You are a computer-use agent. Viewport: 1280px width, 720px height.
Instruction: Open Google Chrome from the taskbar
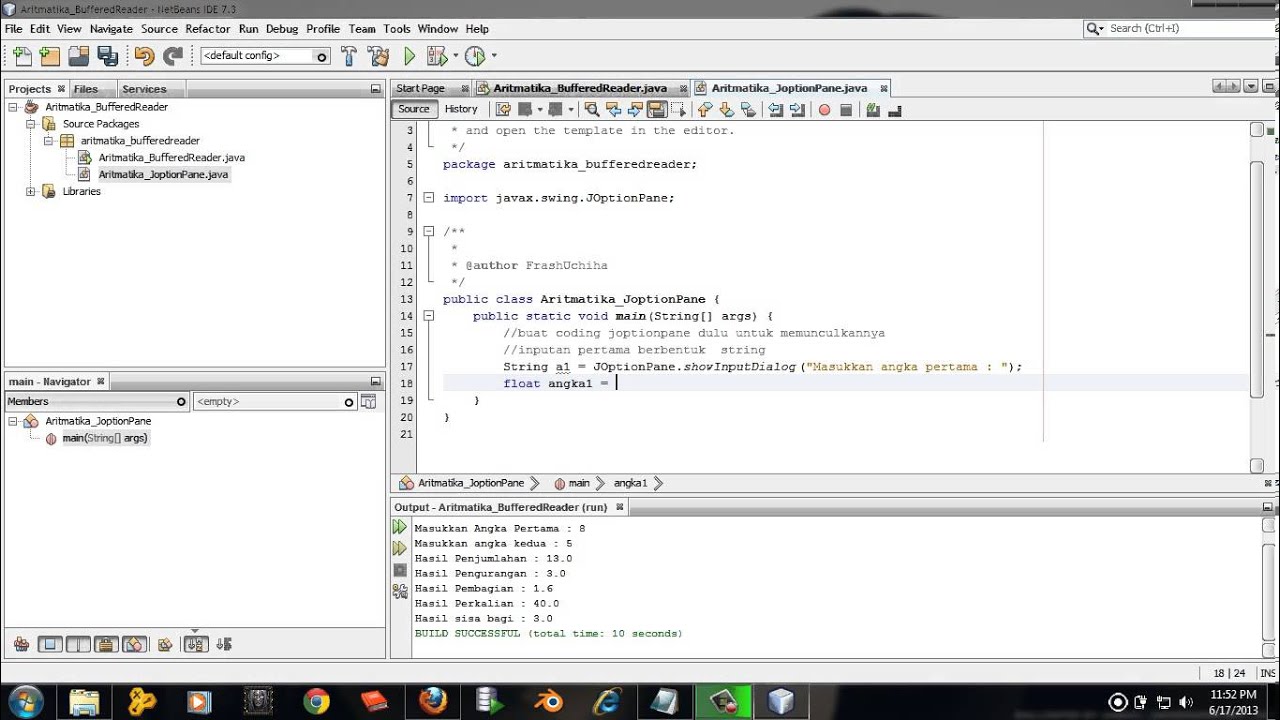[x=316, y=701]
